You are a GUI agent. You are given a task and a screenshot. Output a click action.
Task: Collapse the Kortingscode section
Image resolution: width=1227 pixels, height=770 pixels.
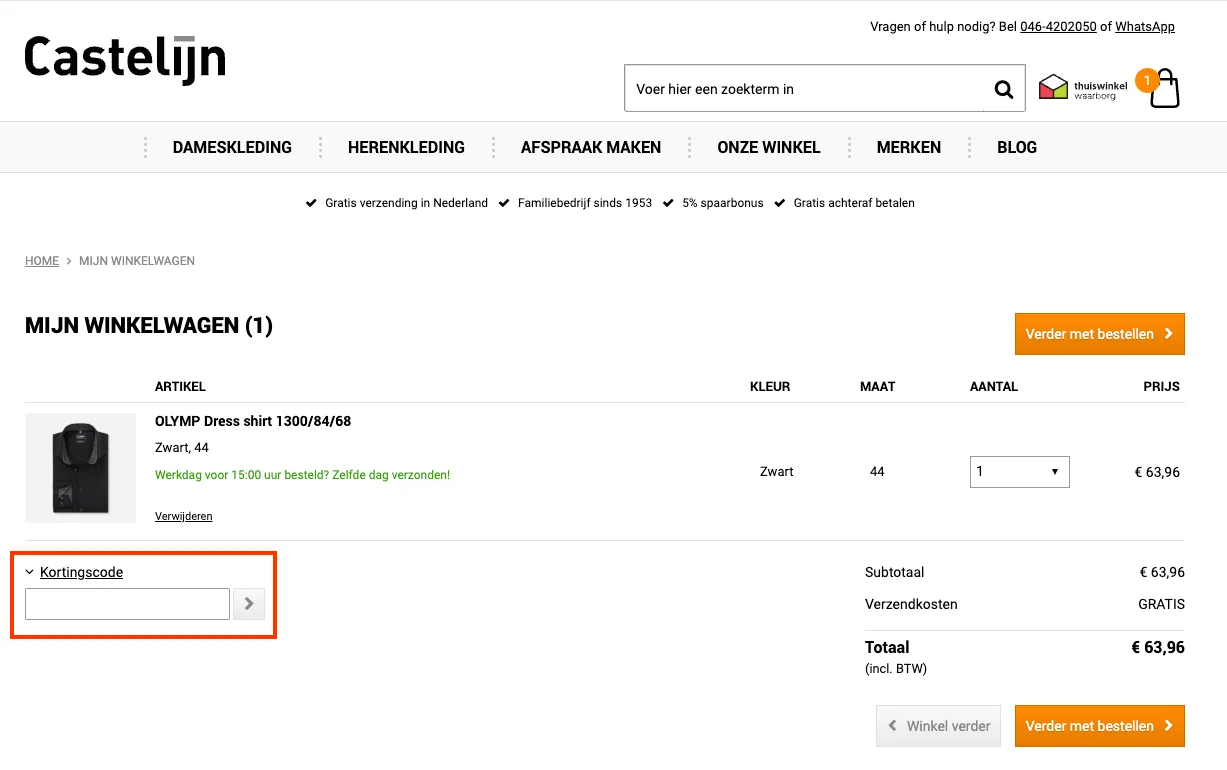[x=81, y=573]
